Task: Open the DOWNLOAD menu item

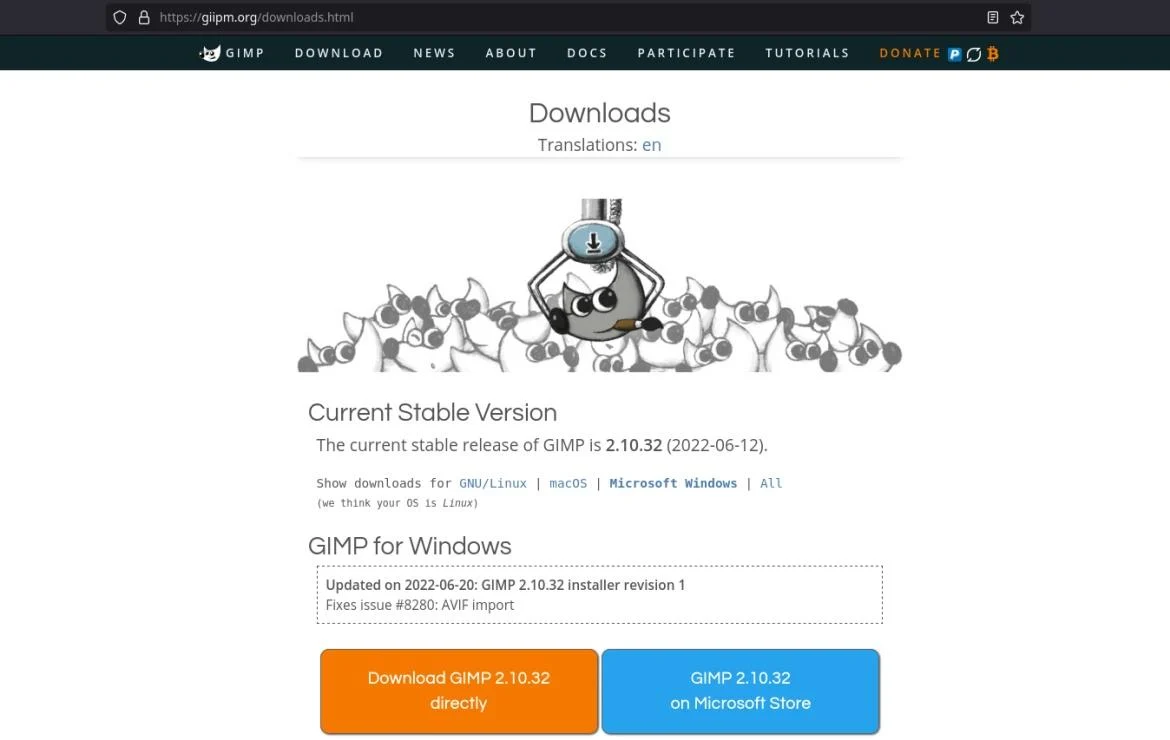Action: pos(339,53)
